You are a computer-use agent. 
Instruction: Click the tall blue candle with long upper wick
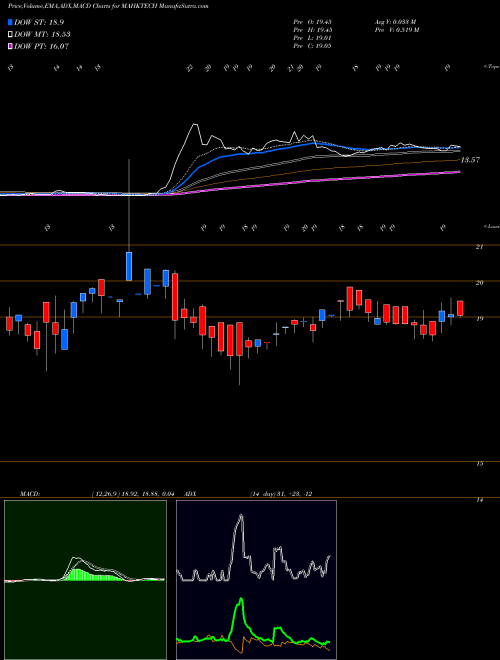[129, 266]
